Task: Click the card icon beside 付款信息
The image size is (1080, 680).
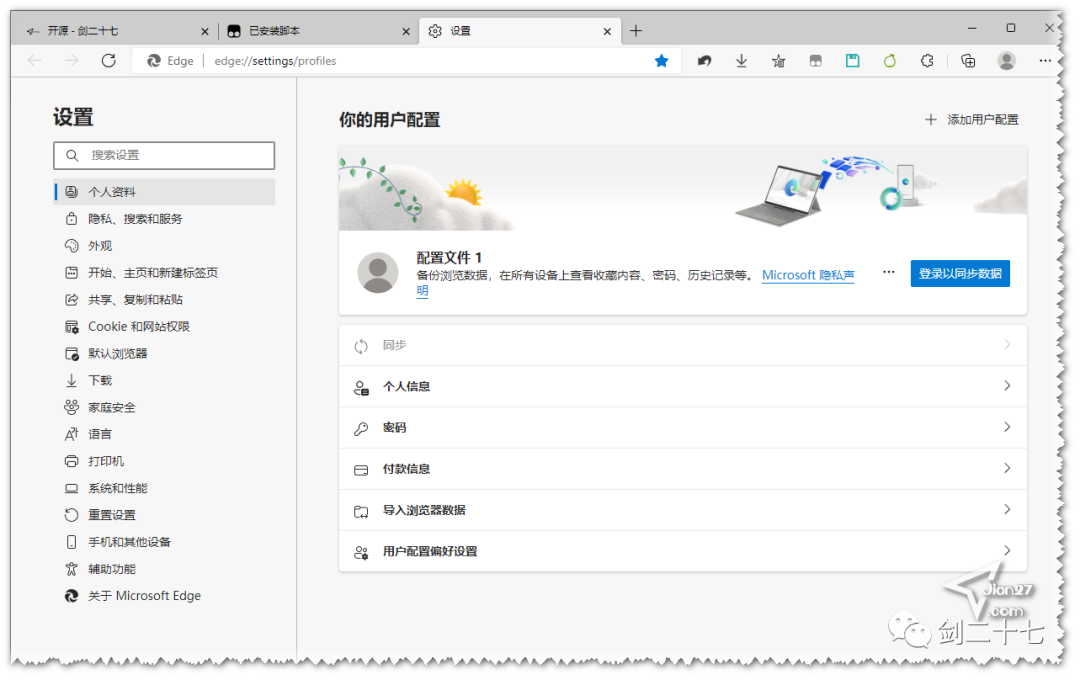Action: [x=361, y=470]
